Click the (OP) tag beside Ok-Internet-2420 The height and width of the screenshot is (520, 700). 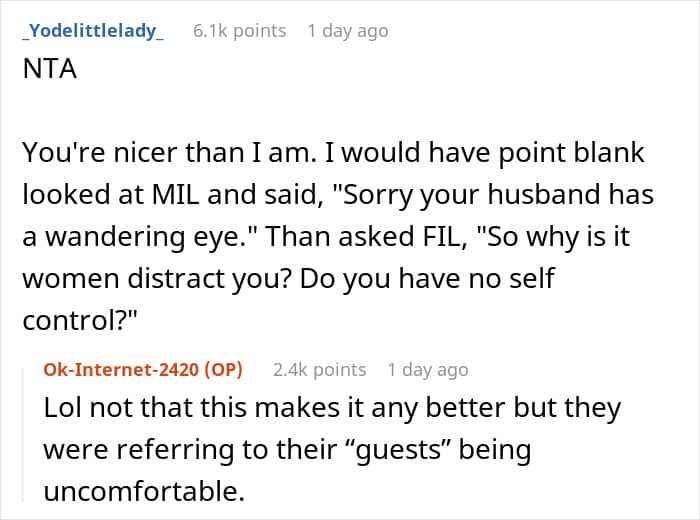223,370
